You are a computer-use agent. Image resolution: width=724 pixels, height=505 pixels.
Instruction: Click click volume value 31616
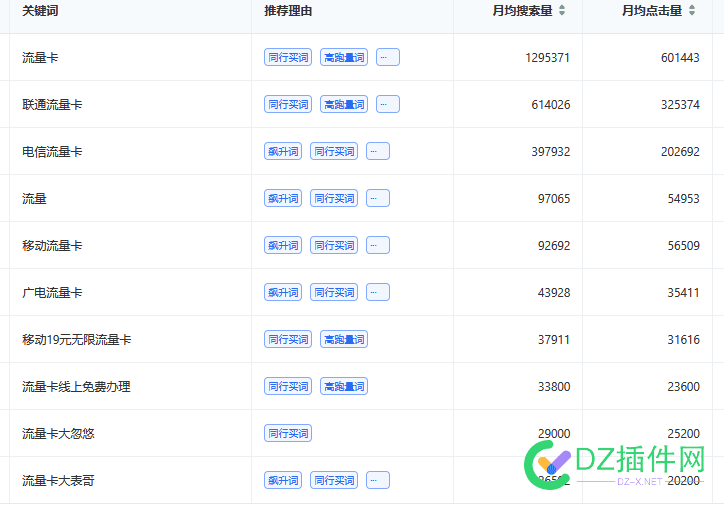coord(684,340)
